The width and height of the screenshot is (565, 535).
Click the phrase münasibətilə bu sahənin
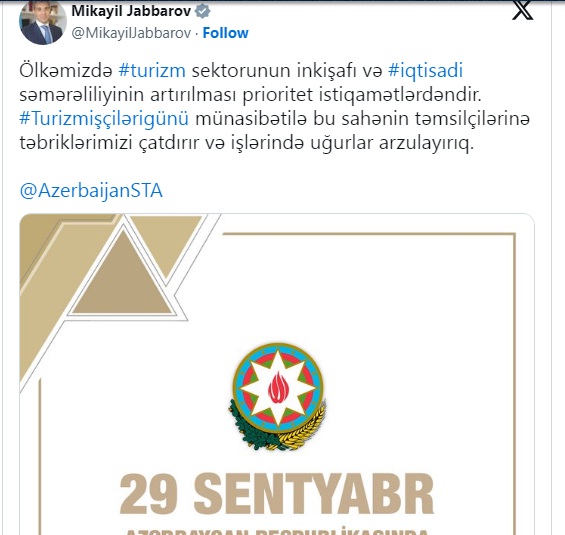click(302, 119)
